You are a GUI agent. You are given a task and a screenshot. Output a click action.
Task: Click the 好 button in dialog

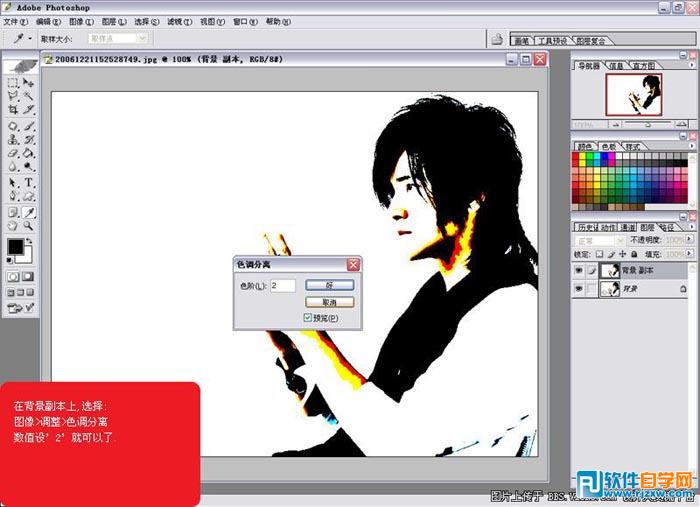point(330,285)
